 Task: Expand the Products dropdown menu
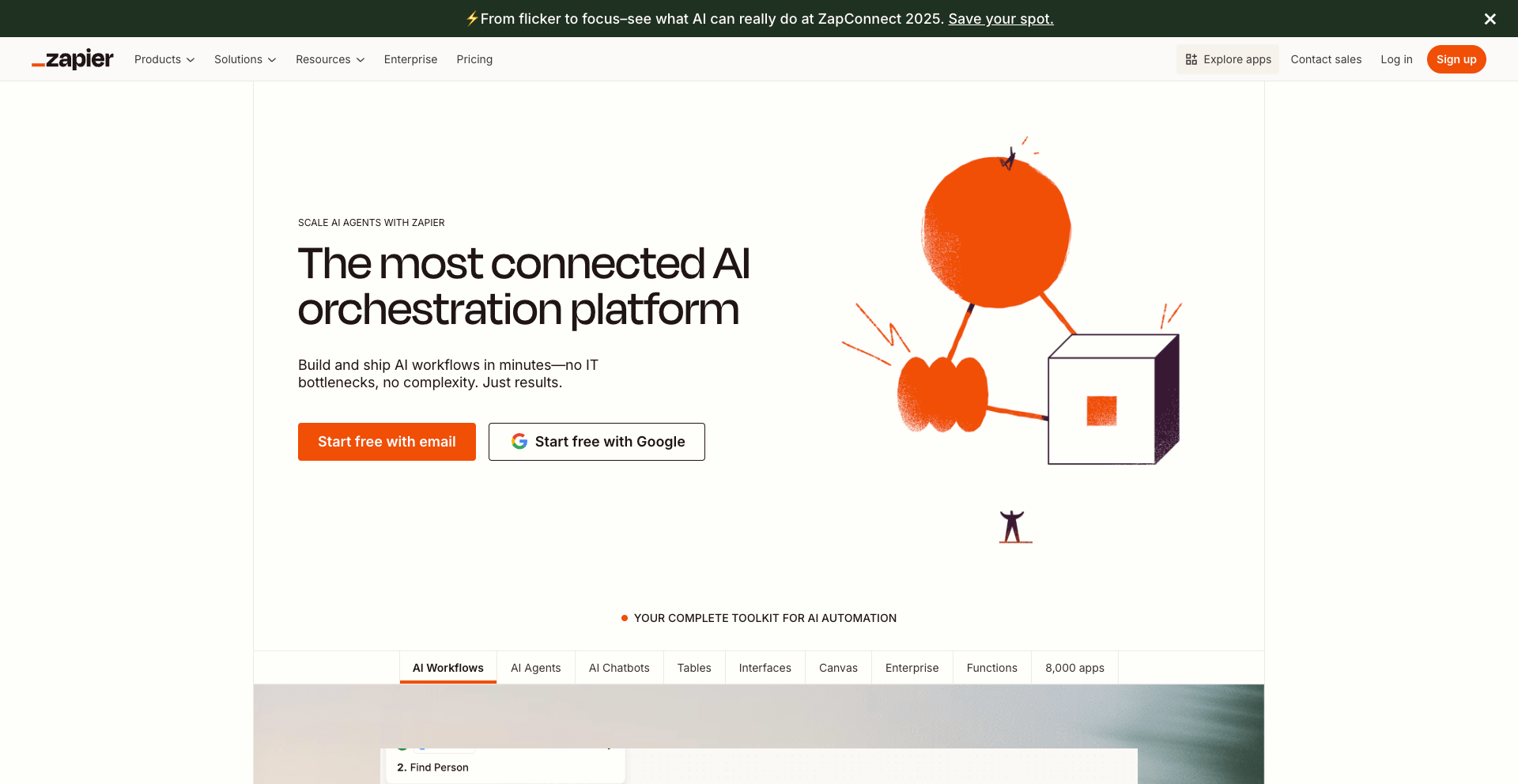click(164, 59)
